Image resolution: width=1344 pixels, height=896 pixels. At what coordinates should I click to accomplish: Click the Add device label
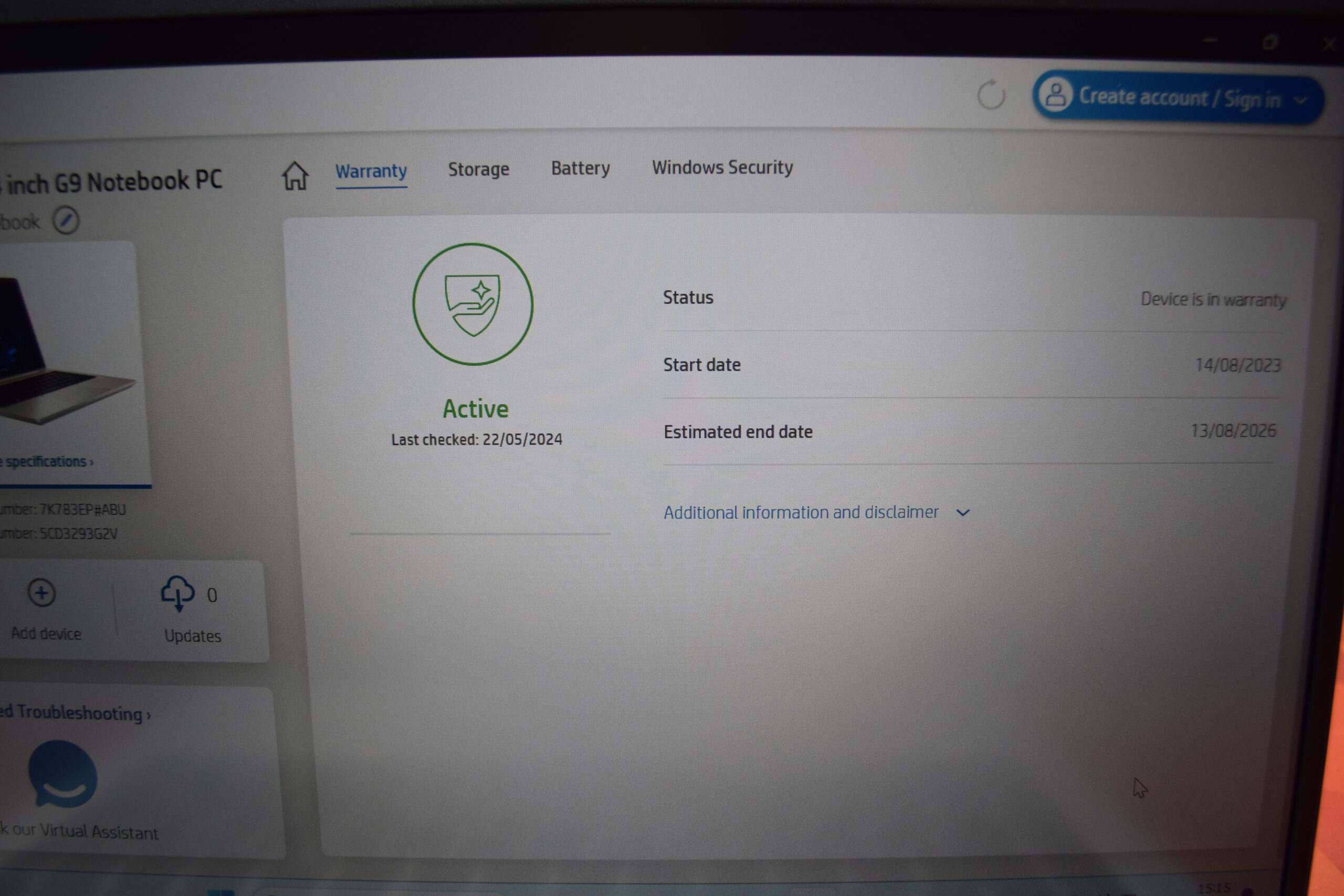pyautogui.click(x=46, y=633)
